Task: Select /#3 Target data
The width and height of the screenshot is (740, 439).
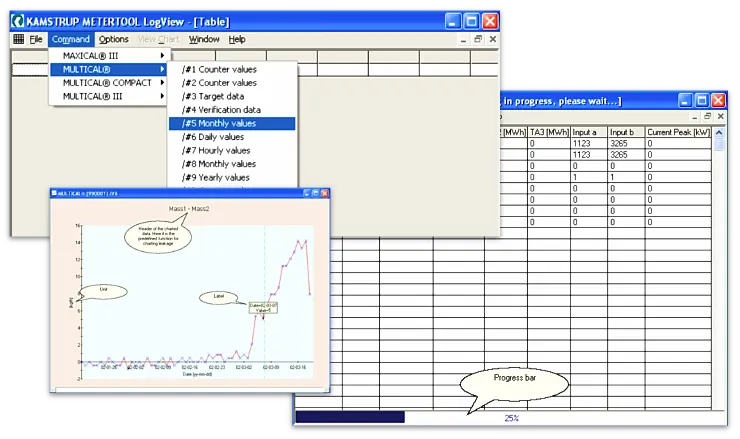Action: coord(232,96)
